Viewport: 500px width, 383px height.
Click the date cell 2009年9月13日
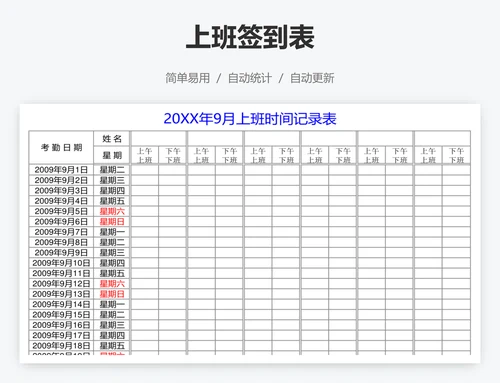pyautogui.click(x=61, y=294)
